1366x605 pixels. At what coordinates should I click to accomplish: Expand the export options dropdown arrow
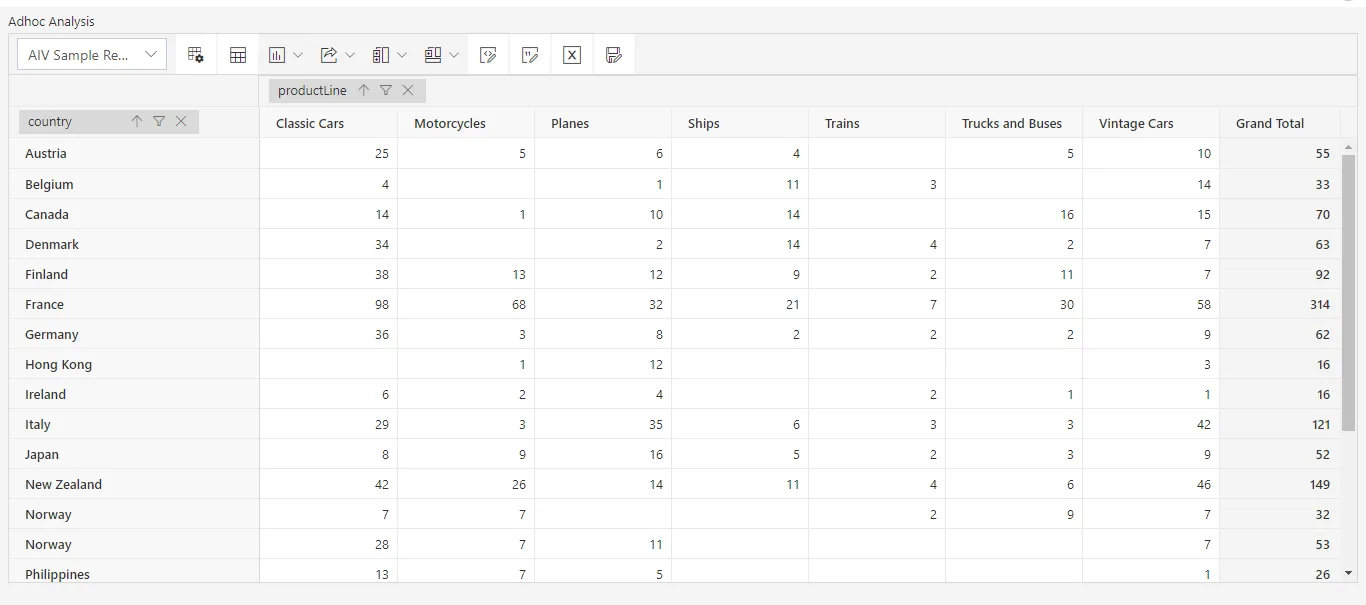point(350,55)
